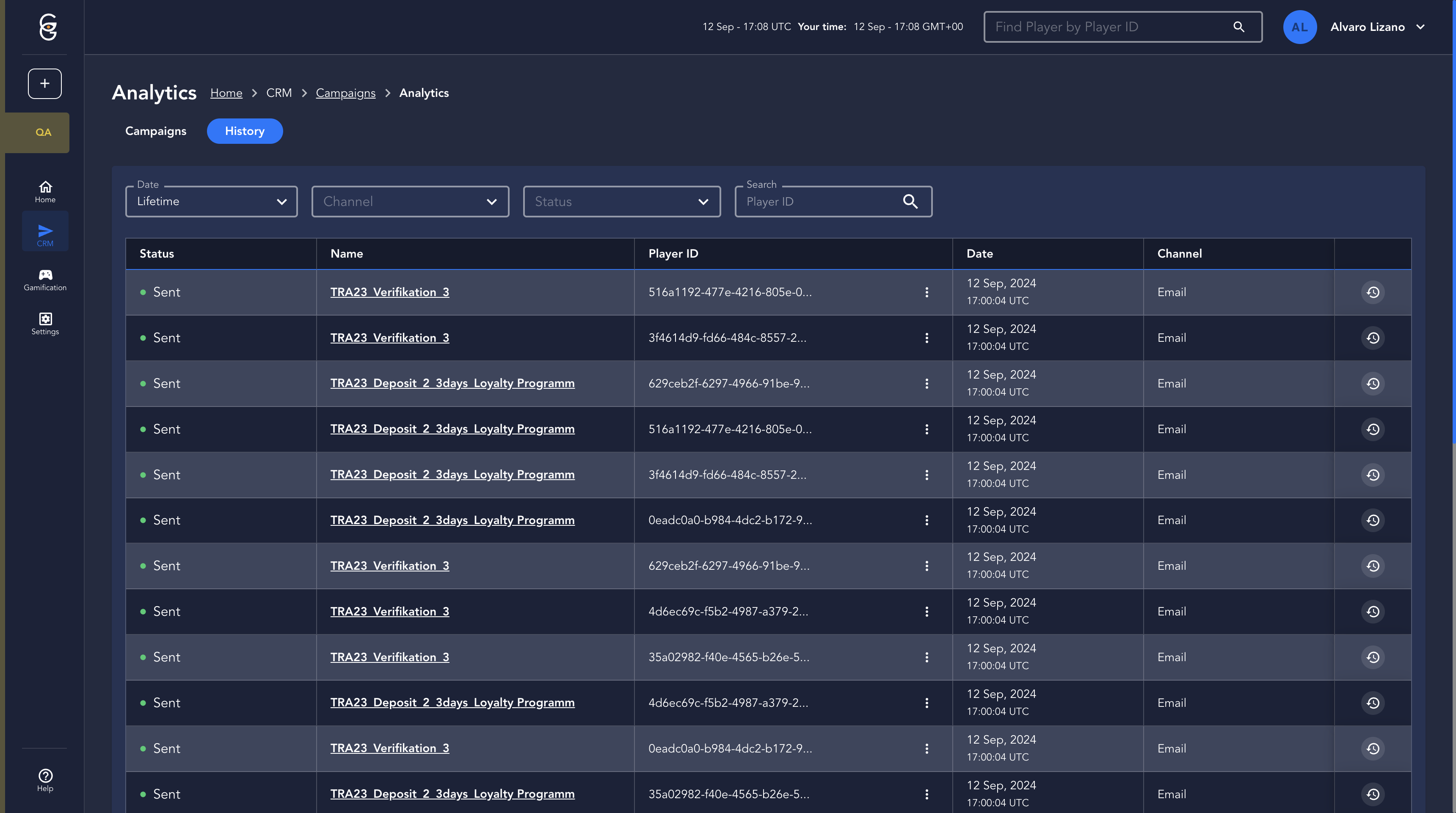Expand the Channel filter dropdown
The width and height of the screenshot is (1456, 813).
pos(410,201)
